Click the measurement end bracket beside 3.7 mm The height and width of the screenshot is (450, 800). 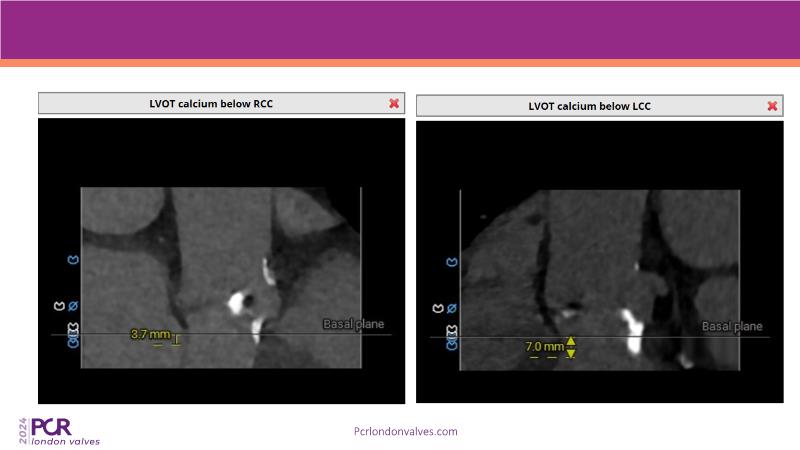[177, 339]
